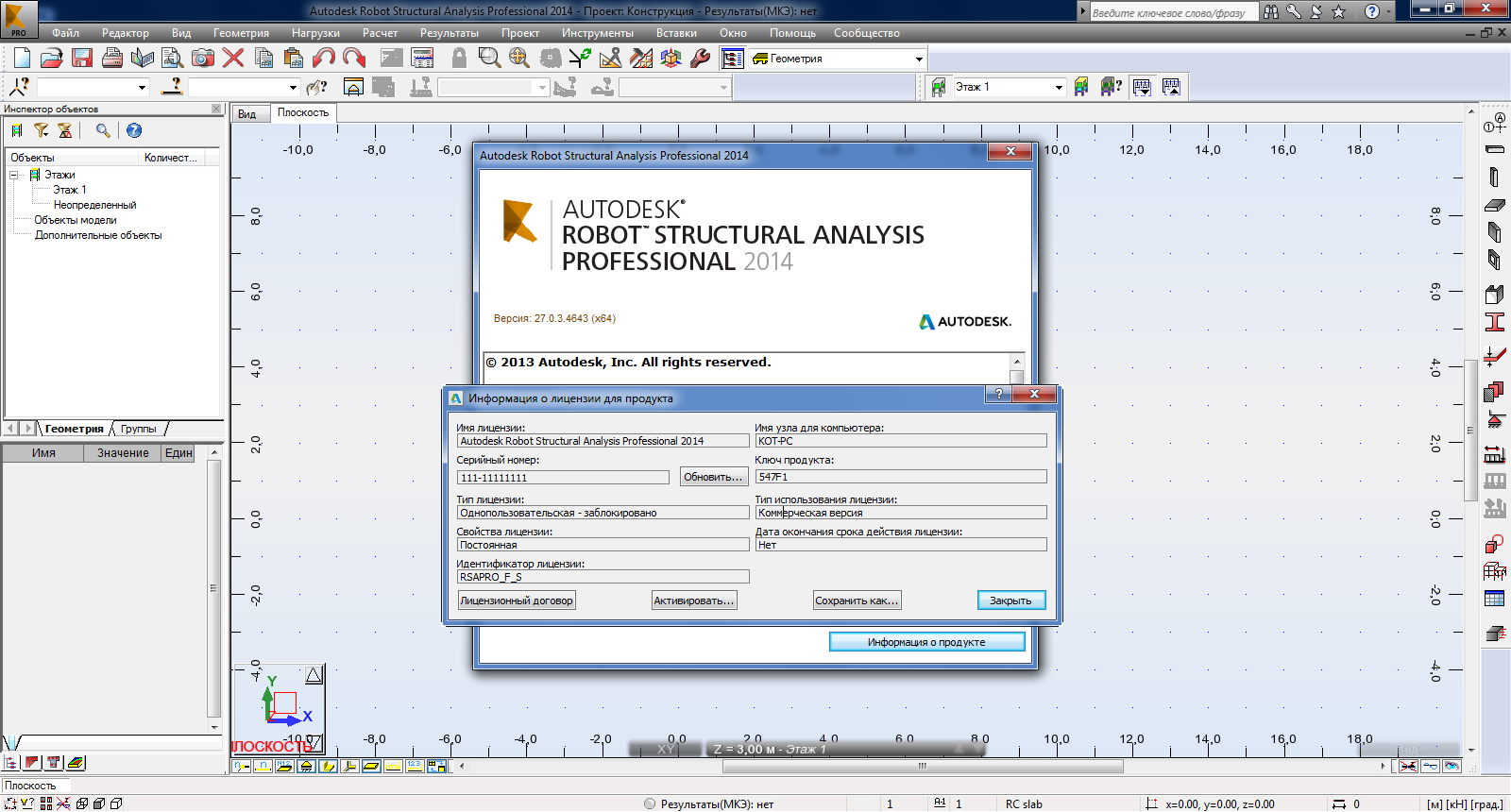Viewport: 1511px width, 812px height.
Task: Open the Файл menu
Action: point(65,33)
